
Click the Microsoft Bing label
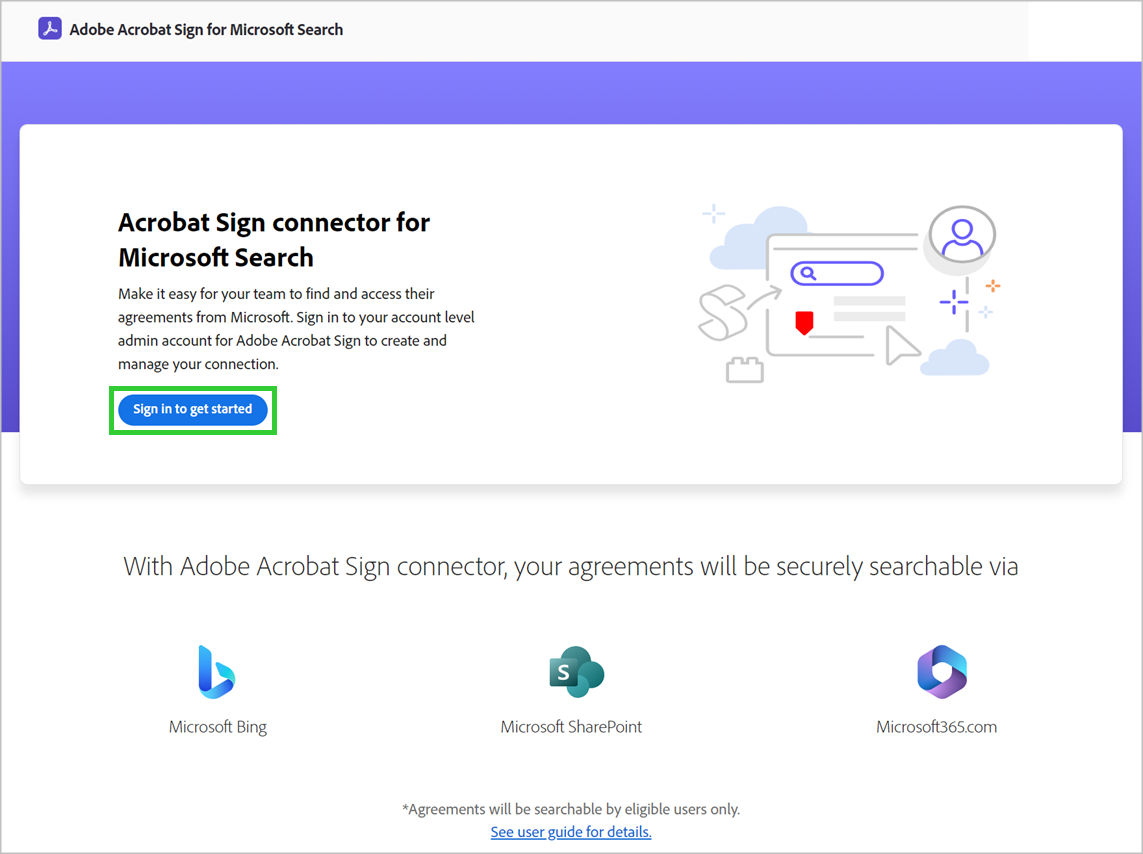218,726
